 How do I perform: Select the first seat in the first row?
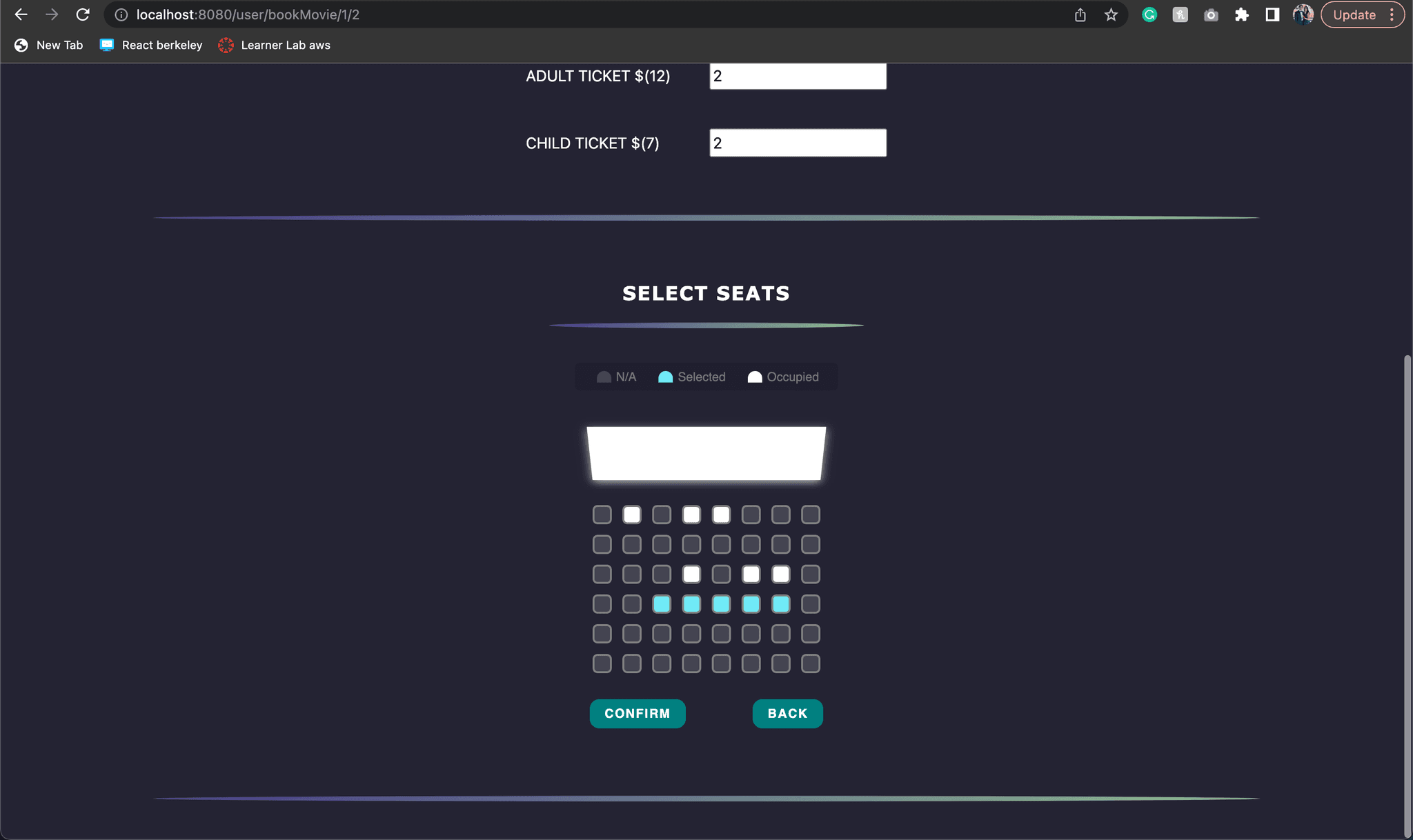pyautogui.click(x=602, y=514)
